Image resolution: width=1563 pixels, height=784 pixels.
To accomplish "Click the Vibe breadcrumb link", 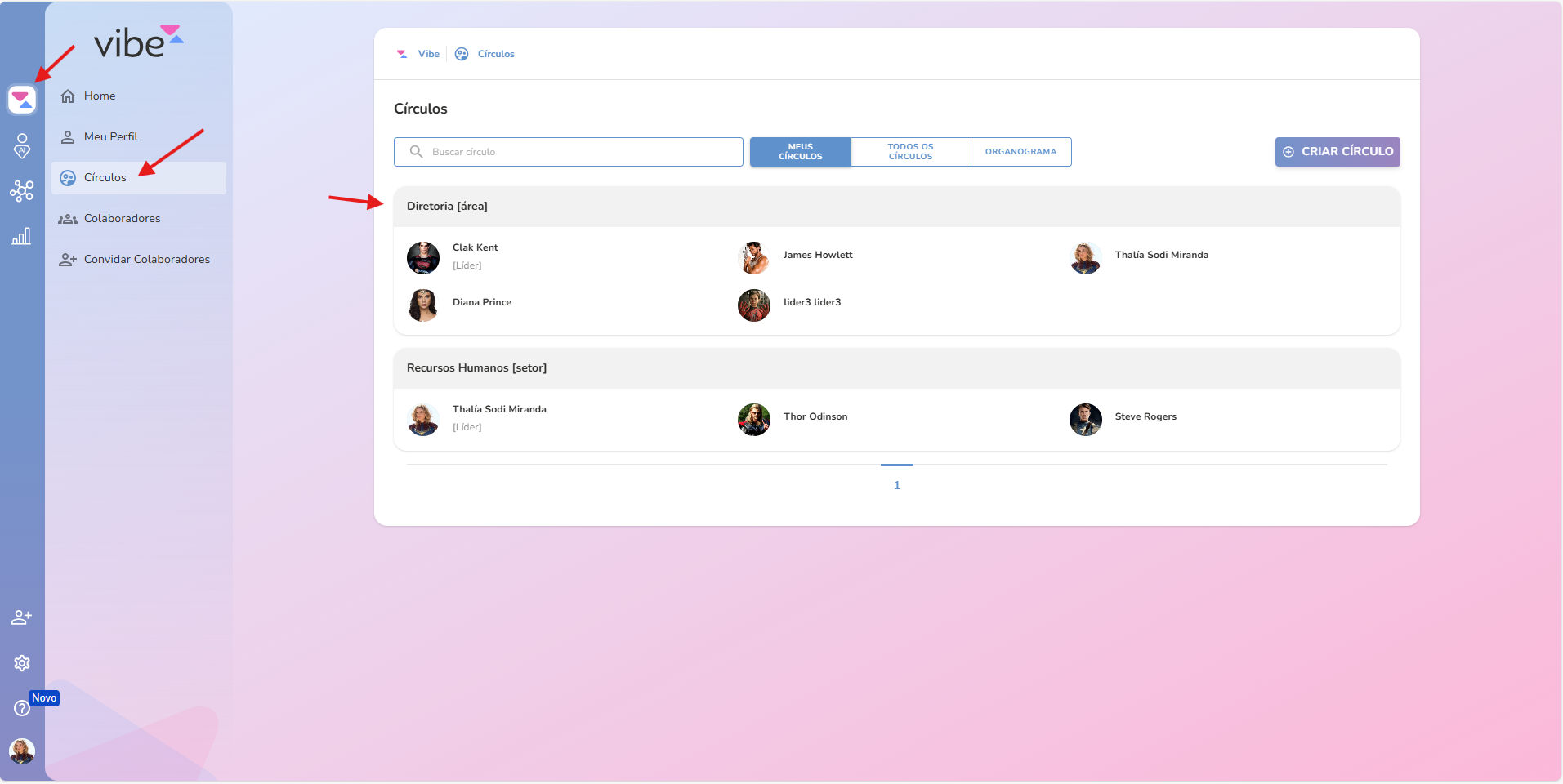I will 428,54.
